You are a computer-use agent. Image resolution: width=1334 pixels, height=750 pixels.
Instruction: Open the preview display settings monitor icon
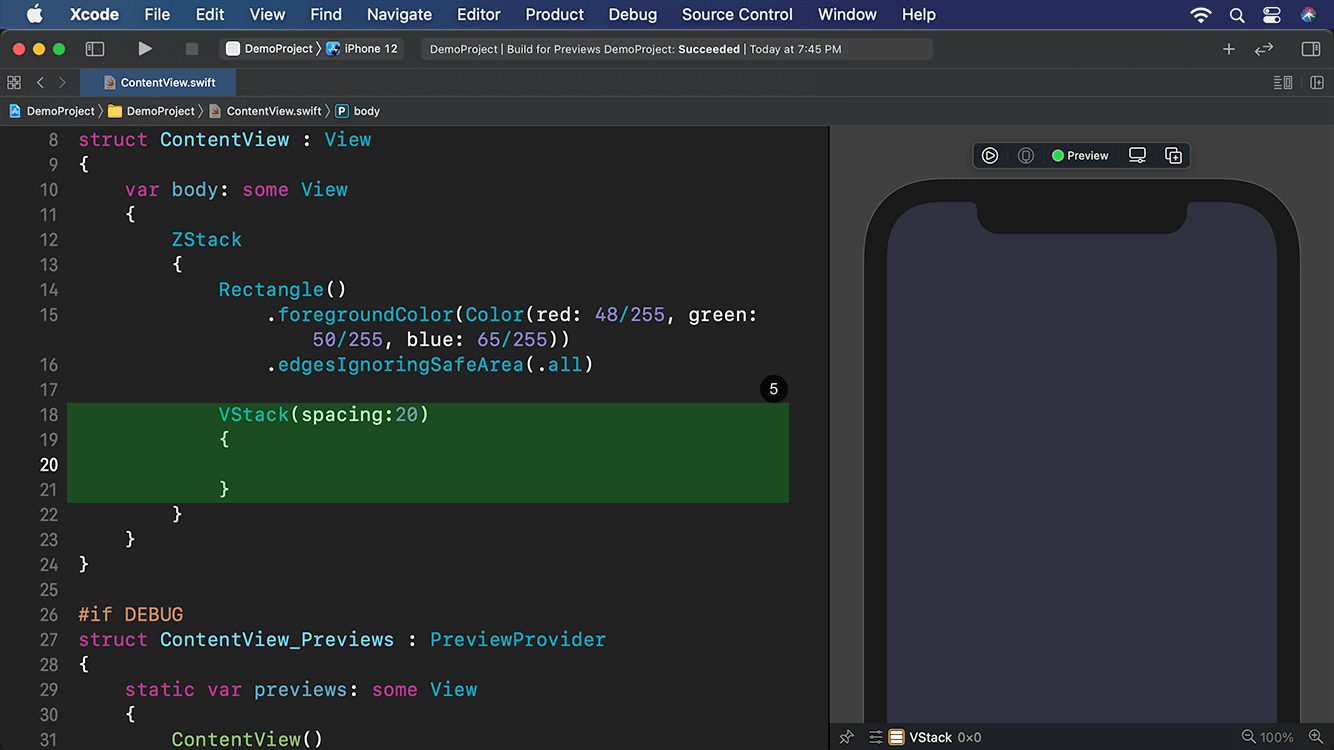pyautogui.click(x=1137, y=156)
